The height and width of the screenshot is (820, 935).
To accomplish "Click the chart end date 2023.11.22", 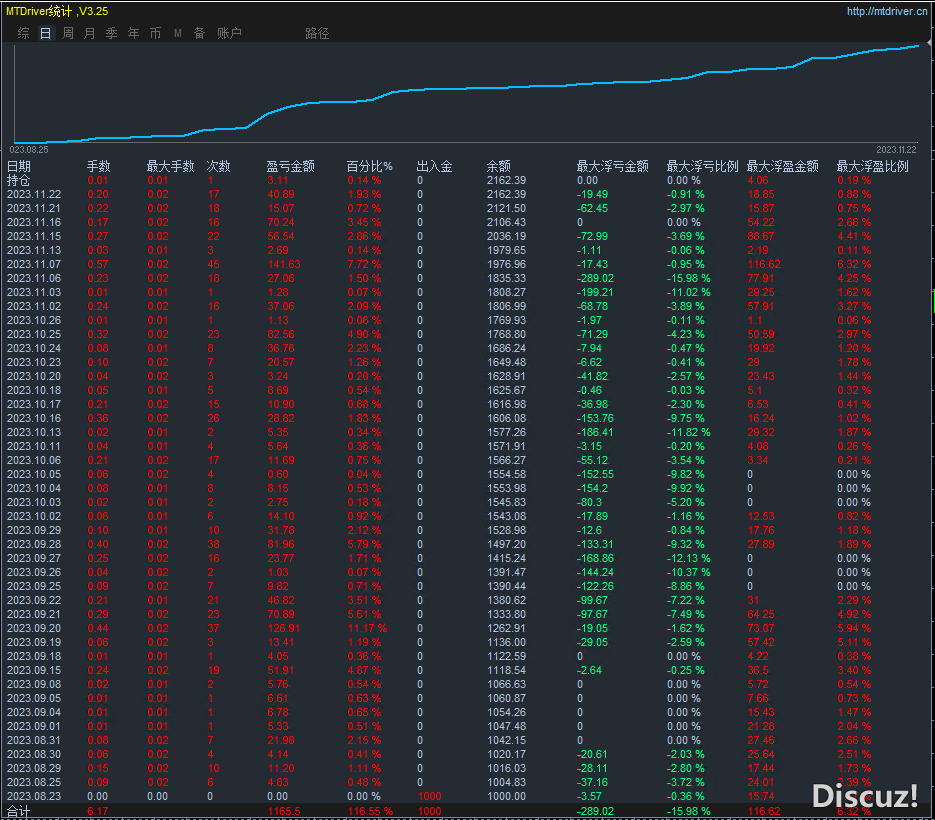I will 896,150.
